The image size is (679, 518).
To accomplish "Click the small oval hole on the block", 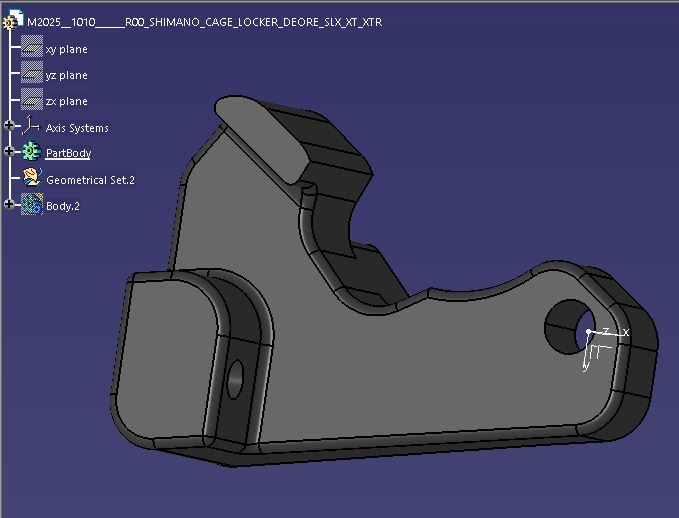I will pos(235,379).
